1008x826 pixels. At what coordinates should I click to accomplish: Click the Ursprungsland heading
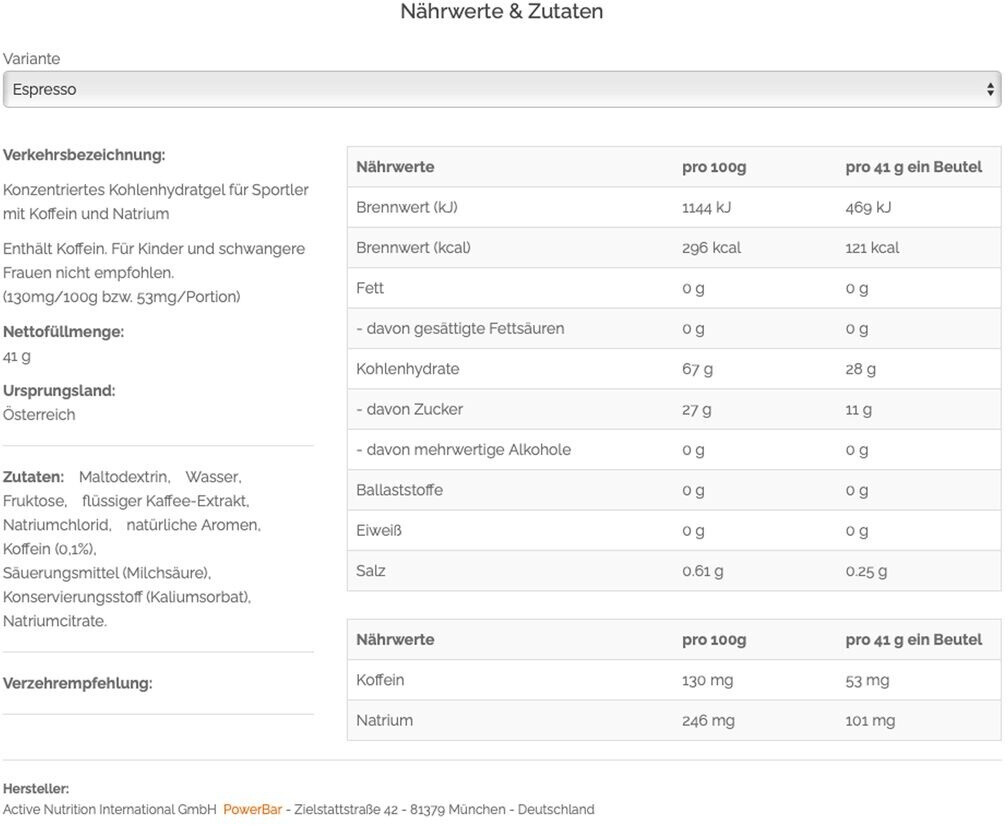click(x=59, y=390)
